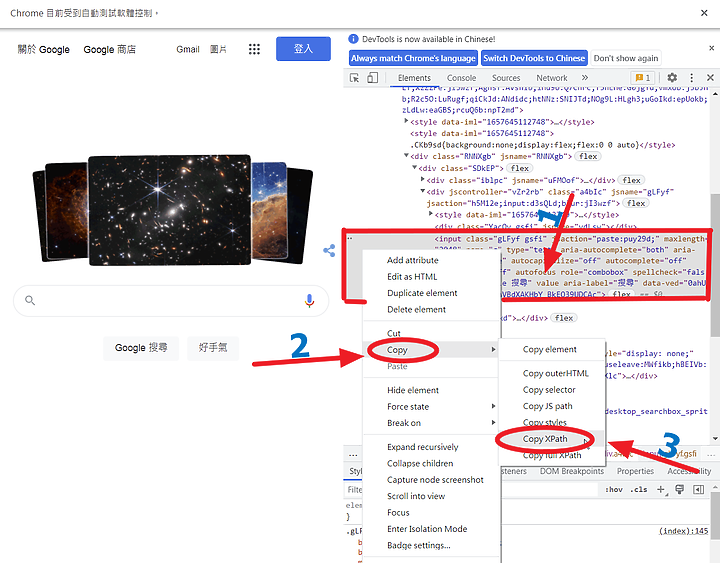Click Always match Chrome's language button
This screenshot has height=563, width=720.
coord(413,58)
